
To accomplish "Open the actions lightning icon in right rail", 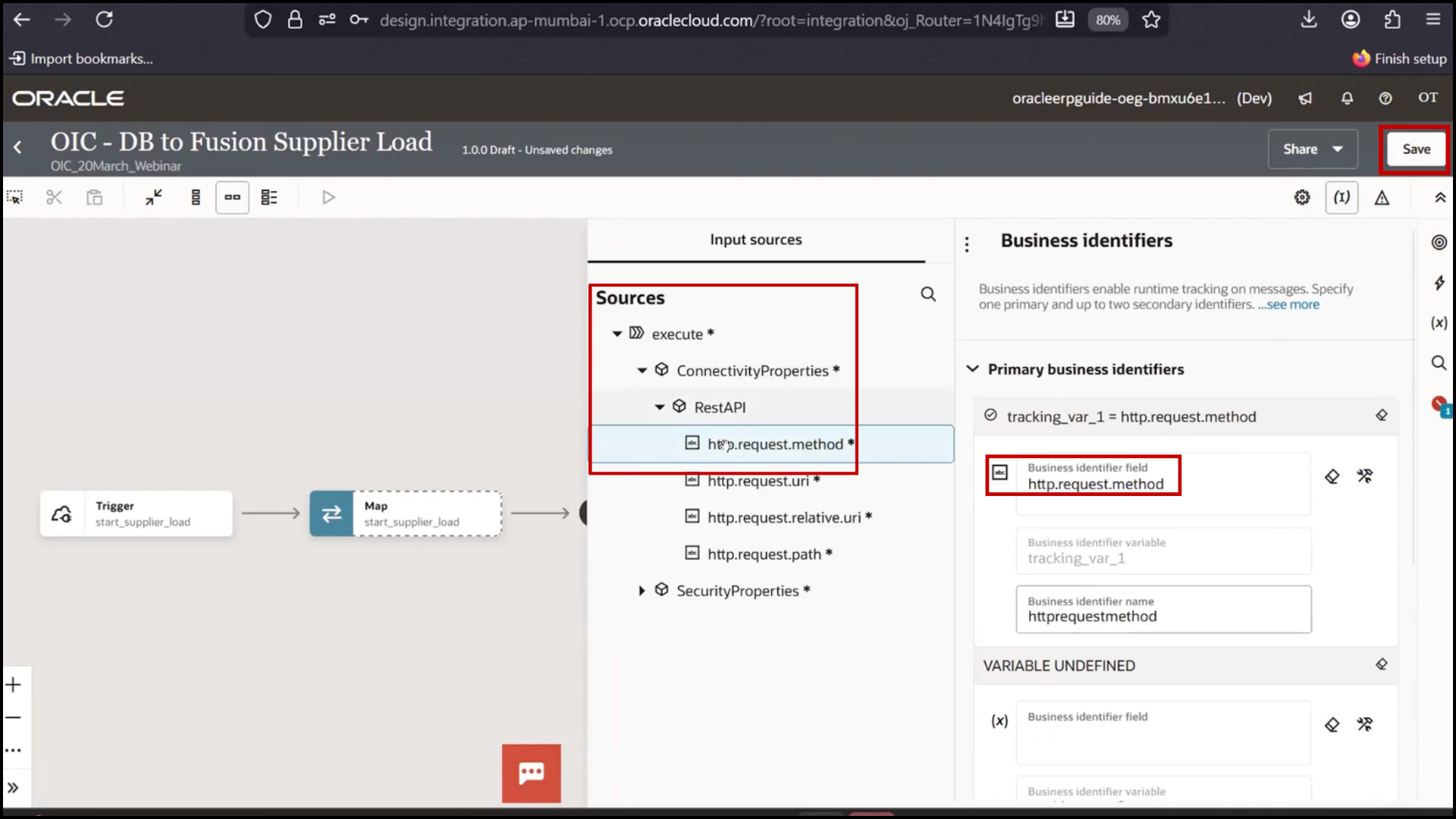I will click(1439, 283).
